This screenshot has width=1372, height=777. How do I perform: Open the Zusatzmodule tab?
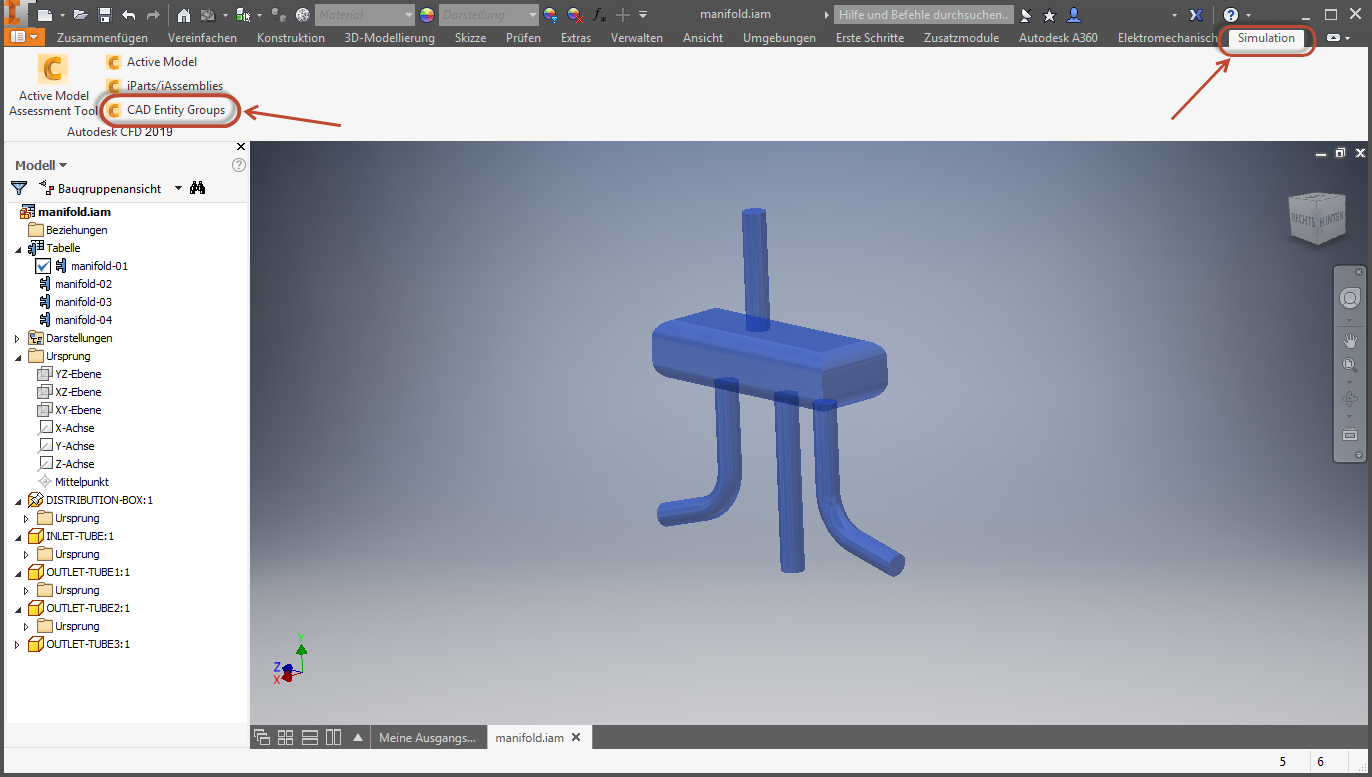(960, 38)
